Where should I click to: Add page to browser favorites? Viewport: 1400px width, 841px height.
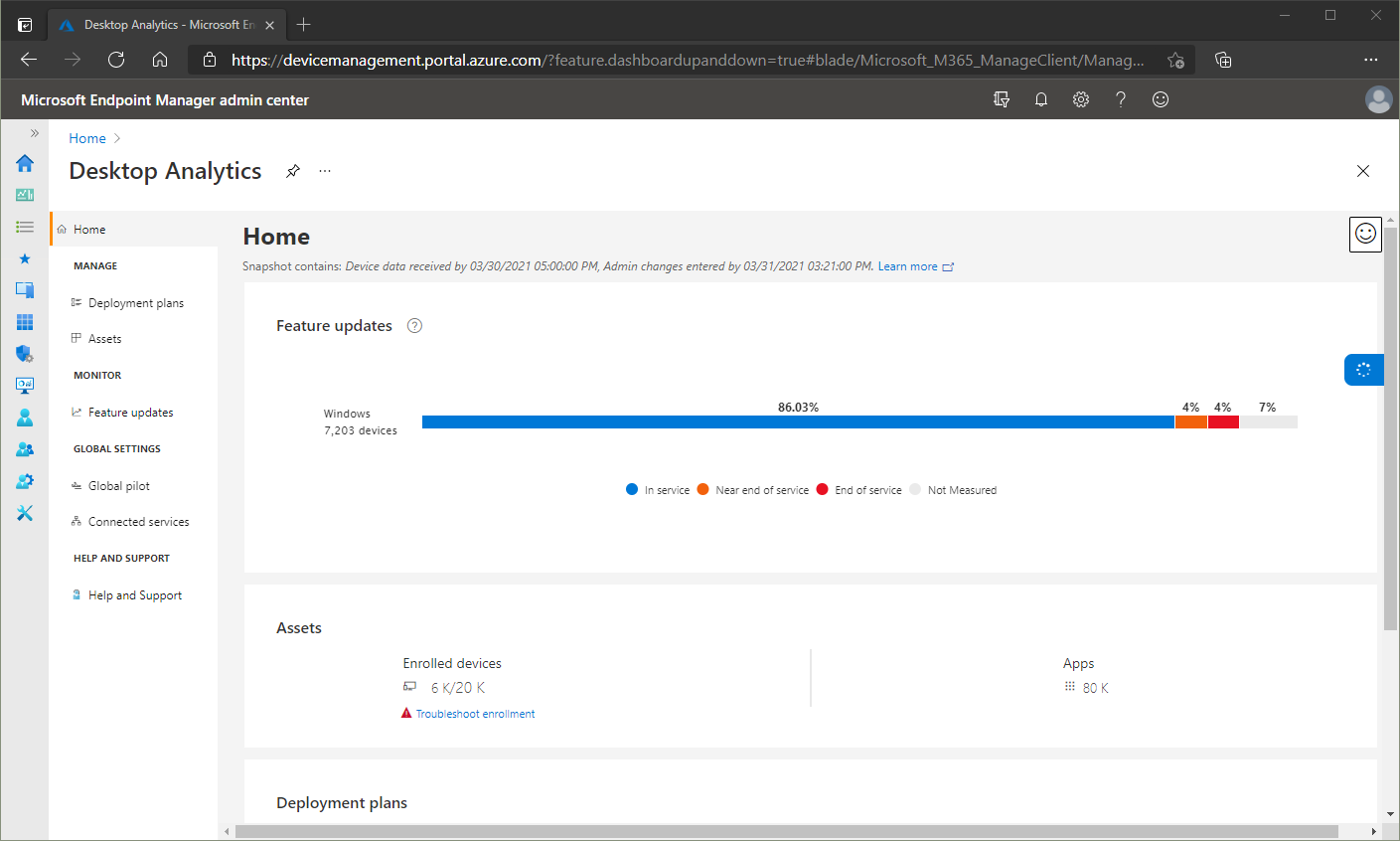pyautogui.click(x=1175, y=60)
